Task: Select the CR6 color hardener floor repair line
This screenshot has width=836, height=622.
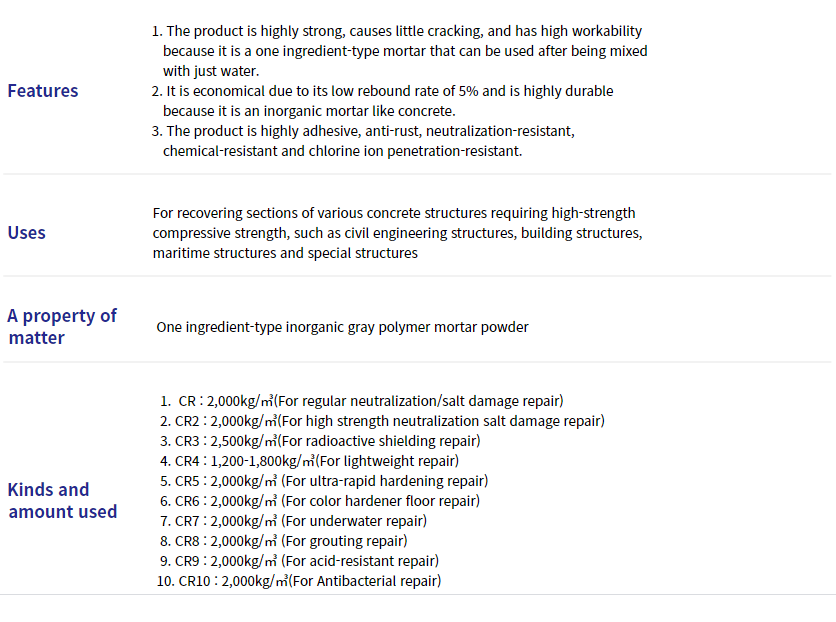Action: click(x=320, y=501)
